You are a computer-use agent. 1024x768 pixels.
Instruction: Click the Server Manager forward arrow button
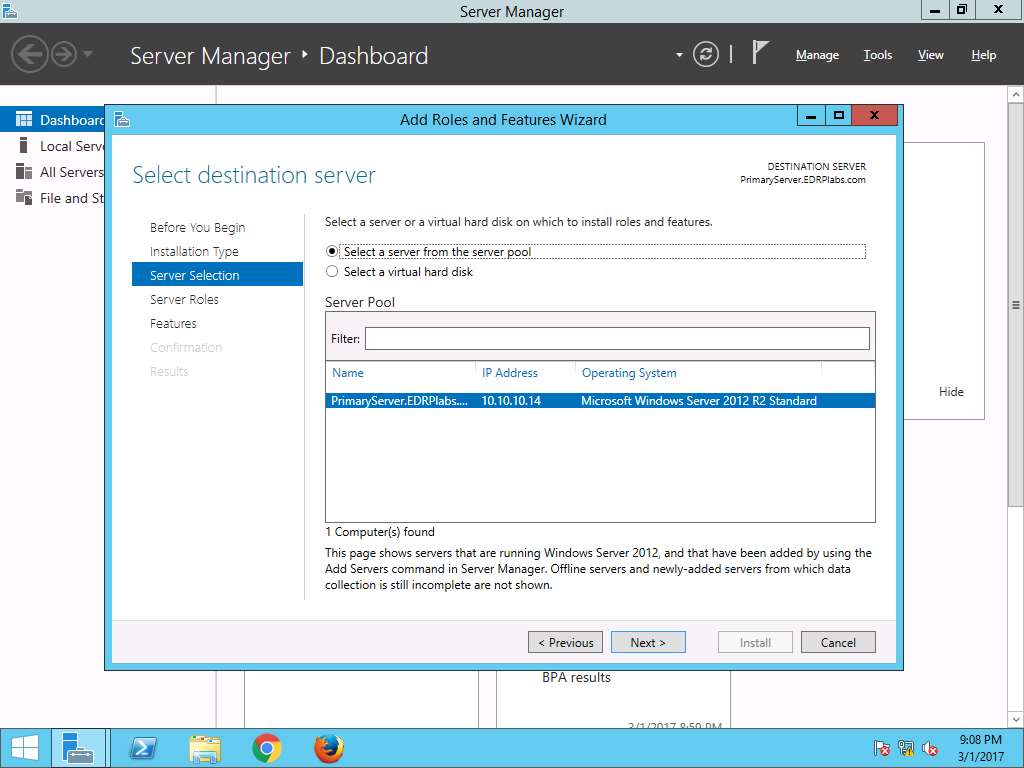click(64, 55)
